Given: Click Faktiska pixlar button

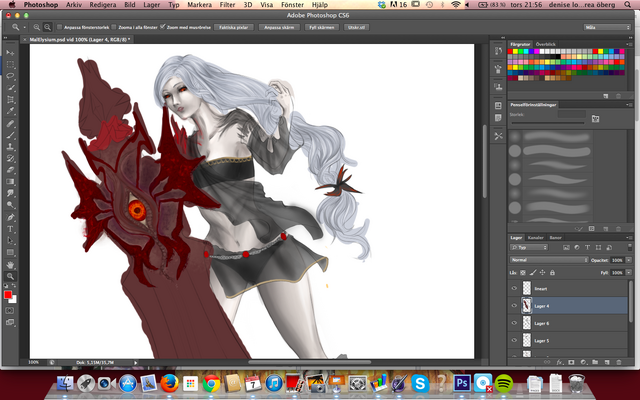Looking at the screenshot, I should coord(234,27).
